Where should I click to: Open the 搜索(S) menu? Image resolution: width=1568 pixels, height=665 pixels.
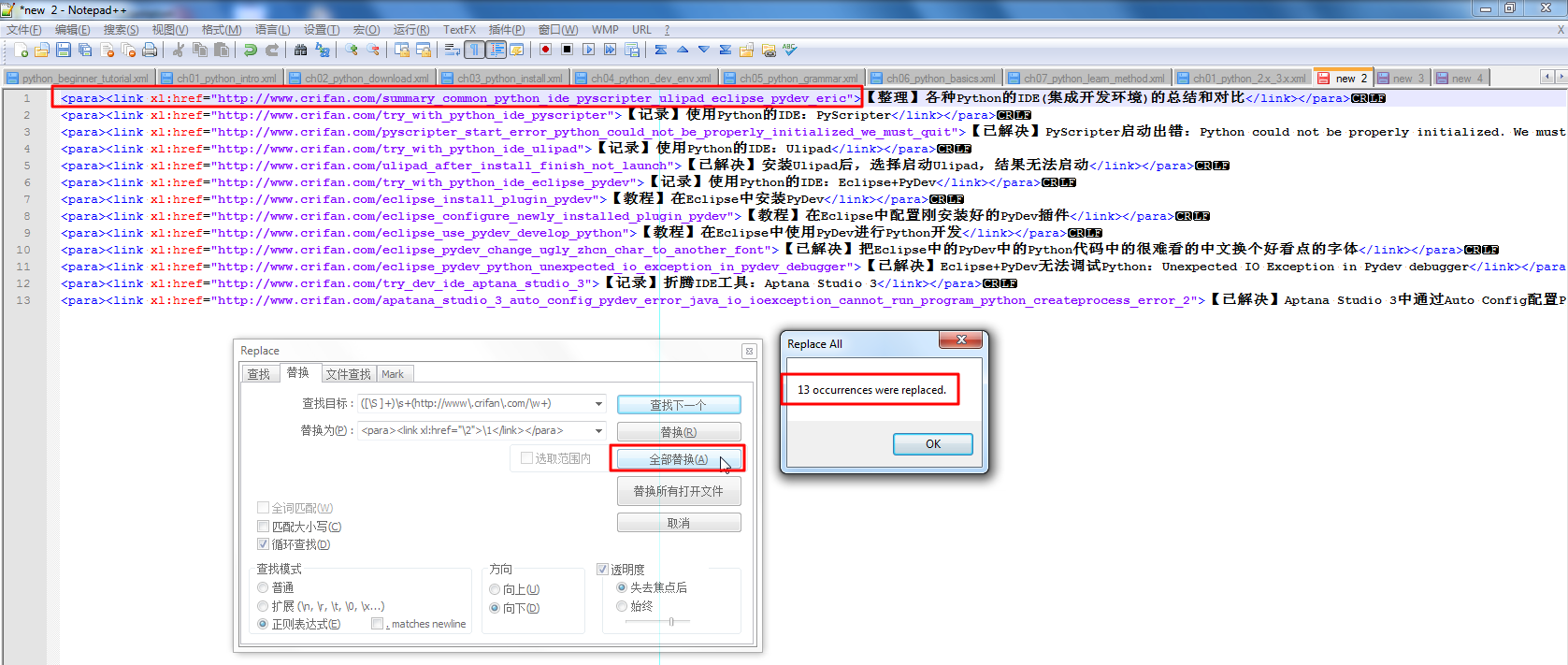point(121,30)
